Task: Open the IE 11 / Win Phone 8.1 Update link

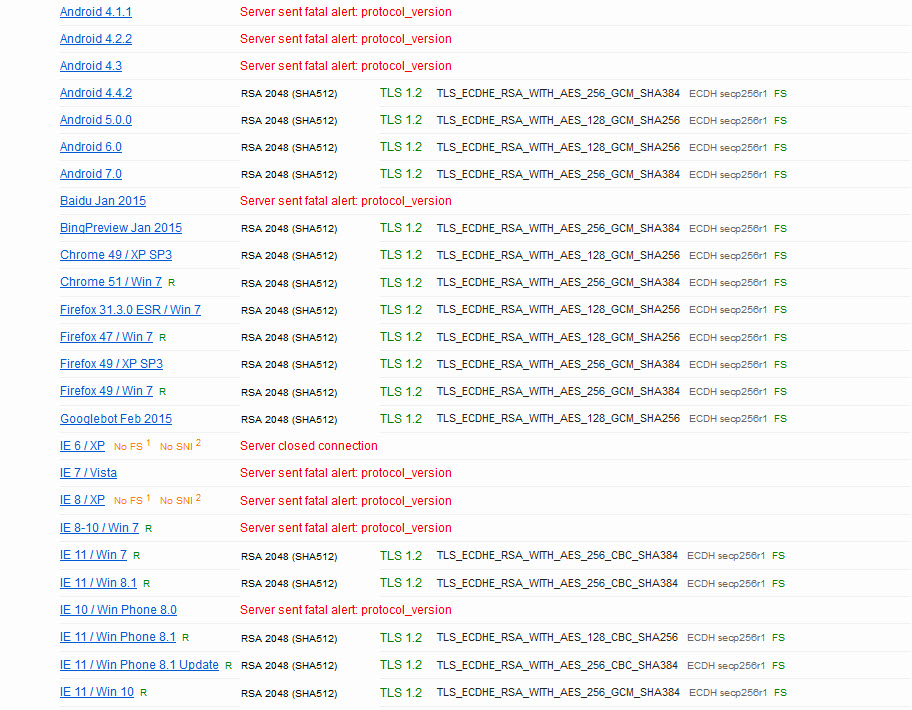Action: point(139,665)
